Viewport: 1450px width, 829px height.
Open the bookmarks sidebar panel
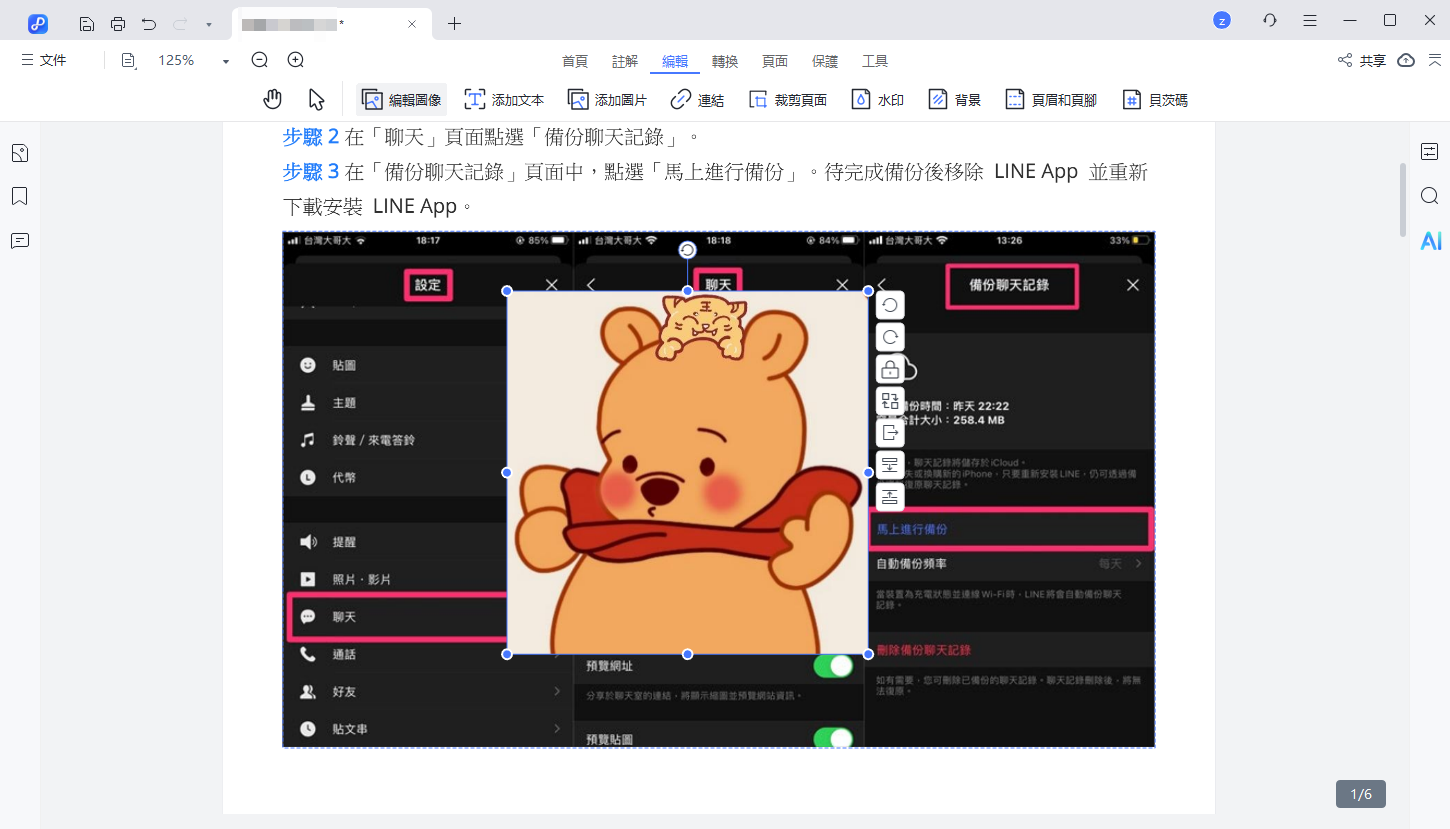pos(19,196)
